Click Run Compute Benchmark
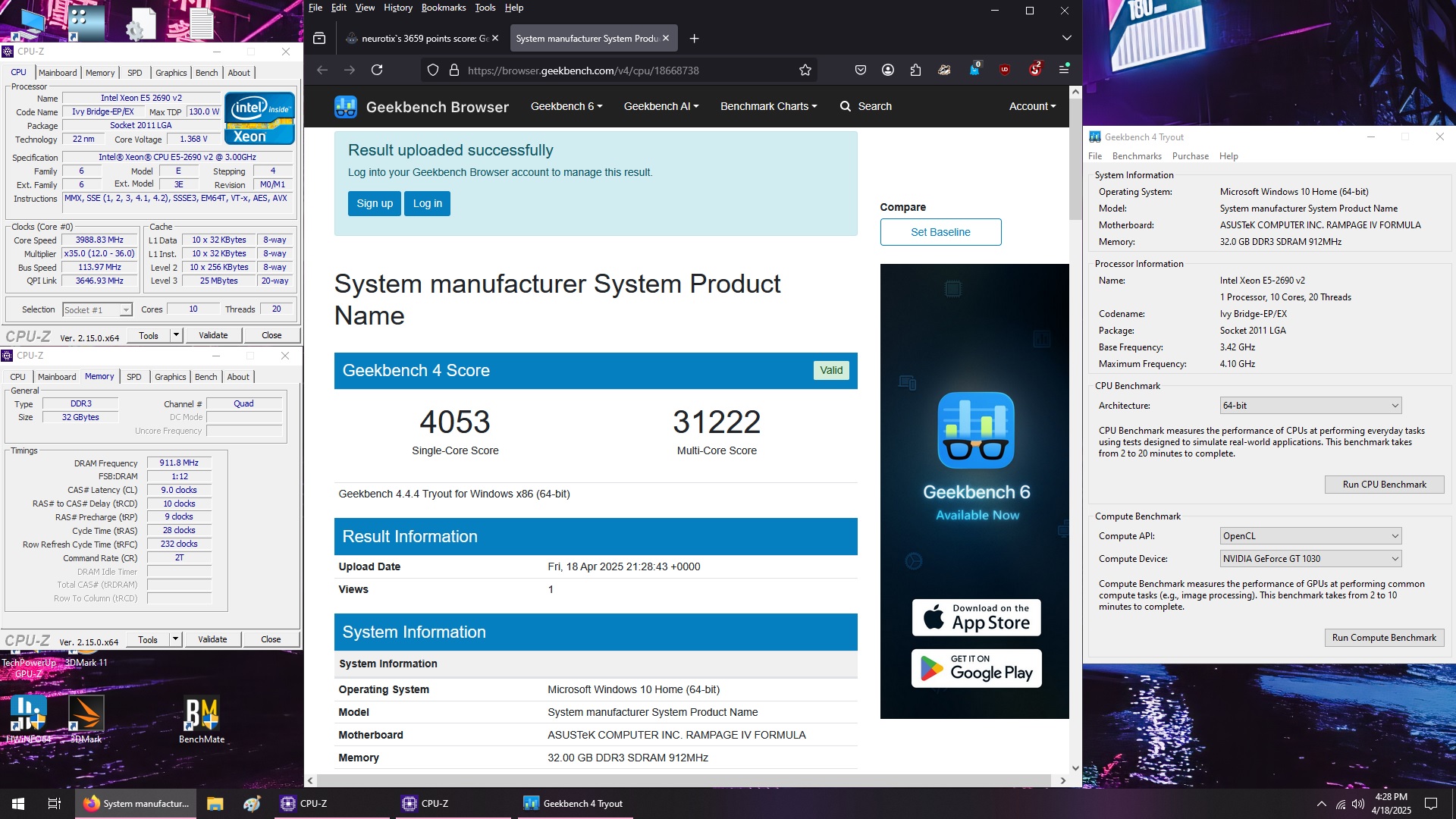The width and height of the screenshot is (1456, 819). 1384,638
